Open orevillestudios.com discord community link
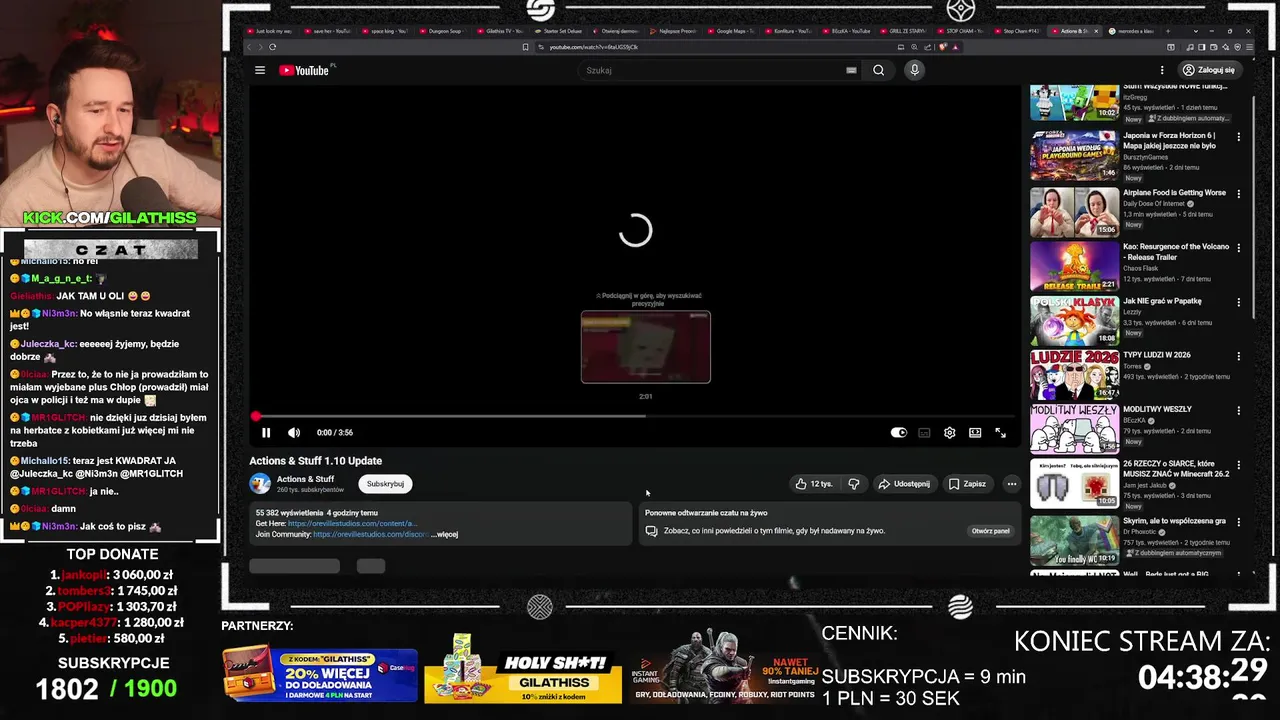The width and height of the screenshot is (1280, 720). coord(371,534)
